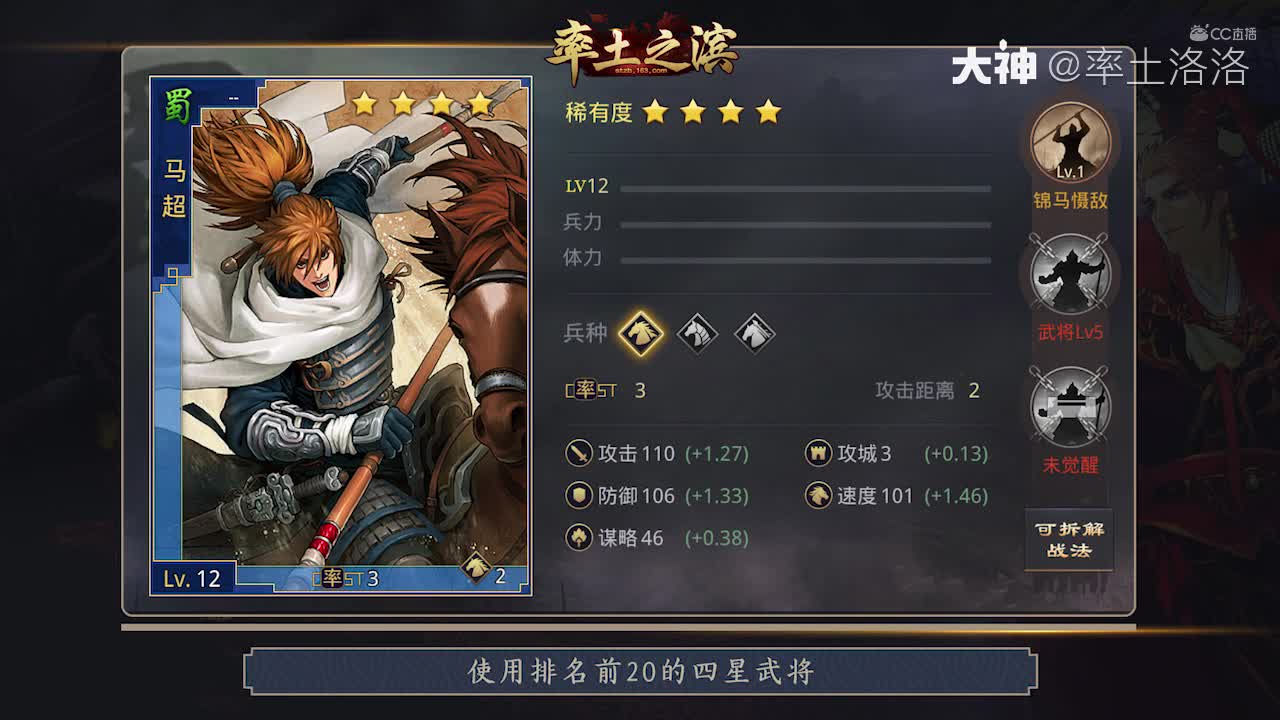
Task: Click the LV12 experience bar
Action: (x=805, y=188)
